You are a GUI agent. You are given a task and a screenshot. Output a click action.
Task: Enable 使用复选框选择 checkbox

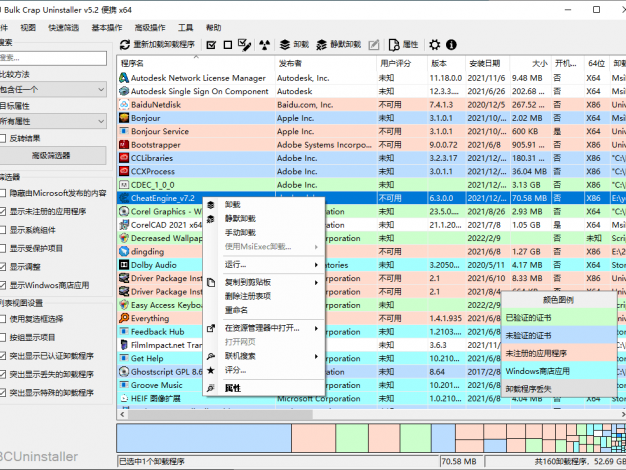[2, 319]
